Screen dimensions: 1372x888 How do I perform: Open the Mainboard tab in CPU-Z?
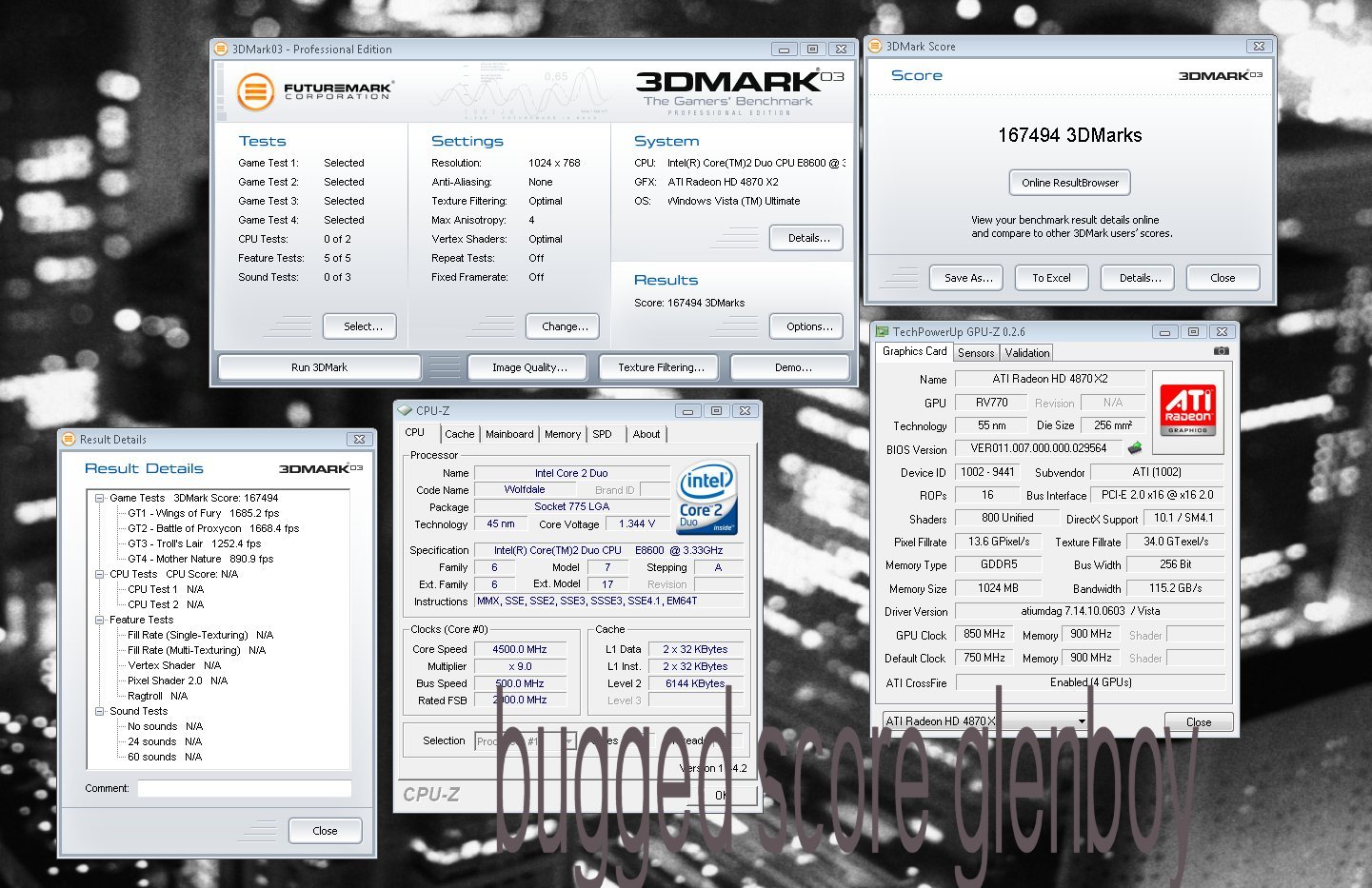click(x=509, y=434)
